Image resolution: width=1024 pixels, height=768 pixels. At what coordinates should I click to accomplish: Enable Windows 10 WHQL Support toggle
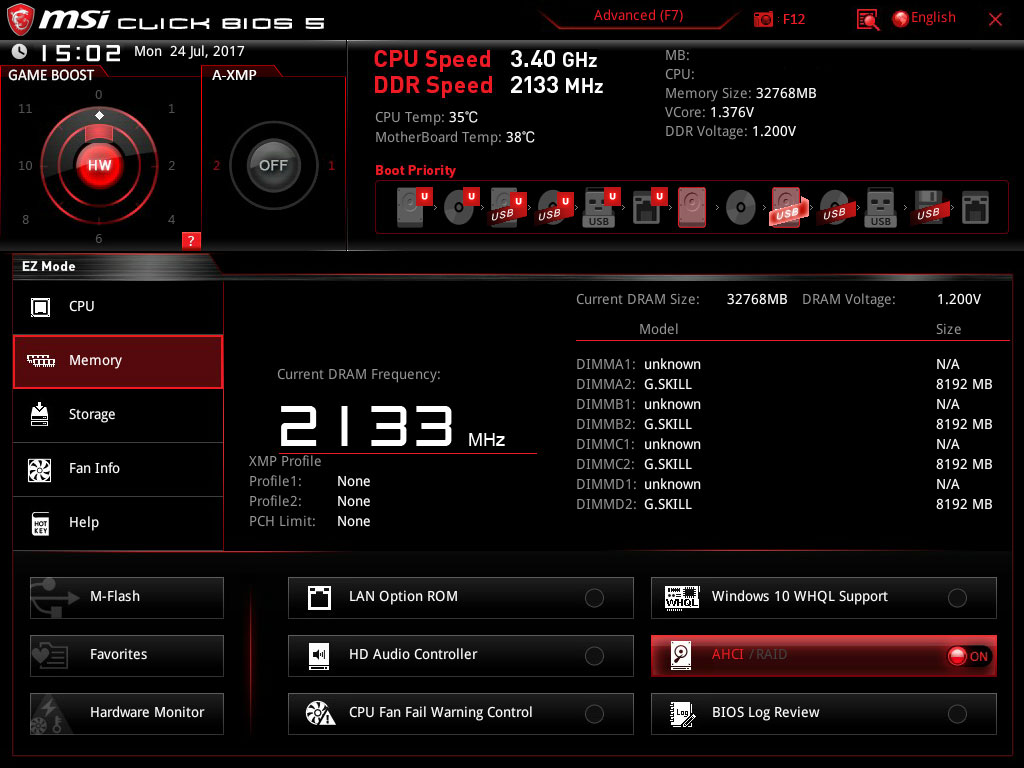(x=957, y=598)
